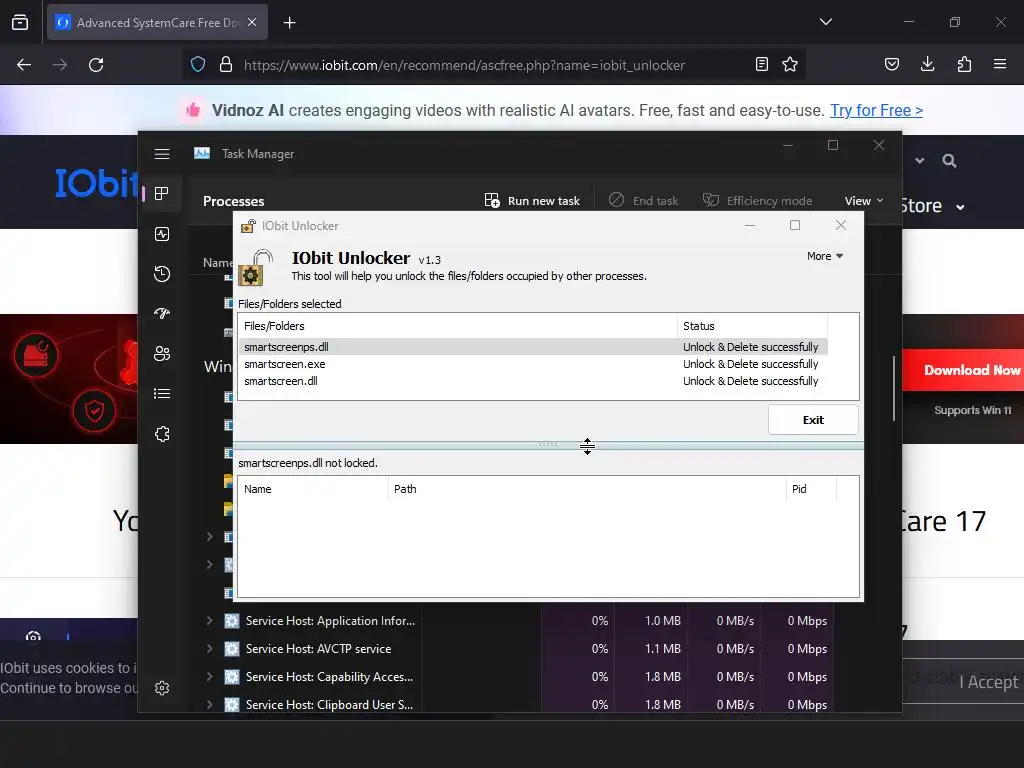This screenshot has width=1024, height=768.
Task: Close Advanced SystemCare browser tab
Action: 252,22
